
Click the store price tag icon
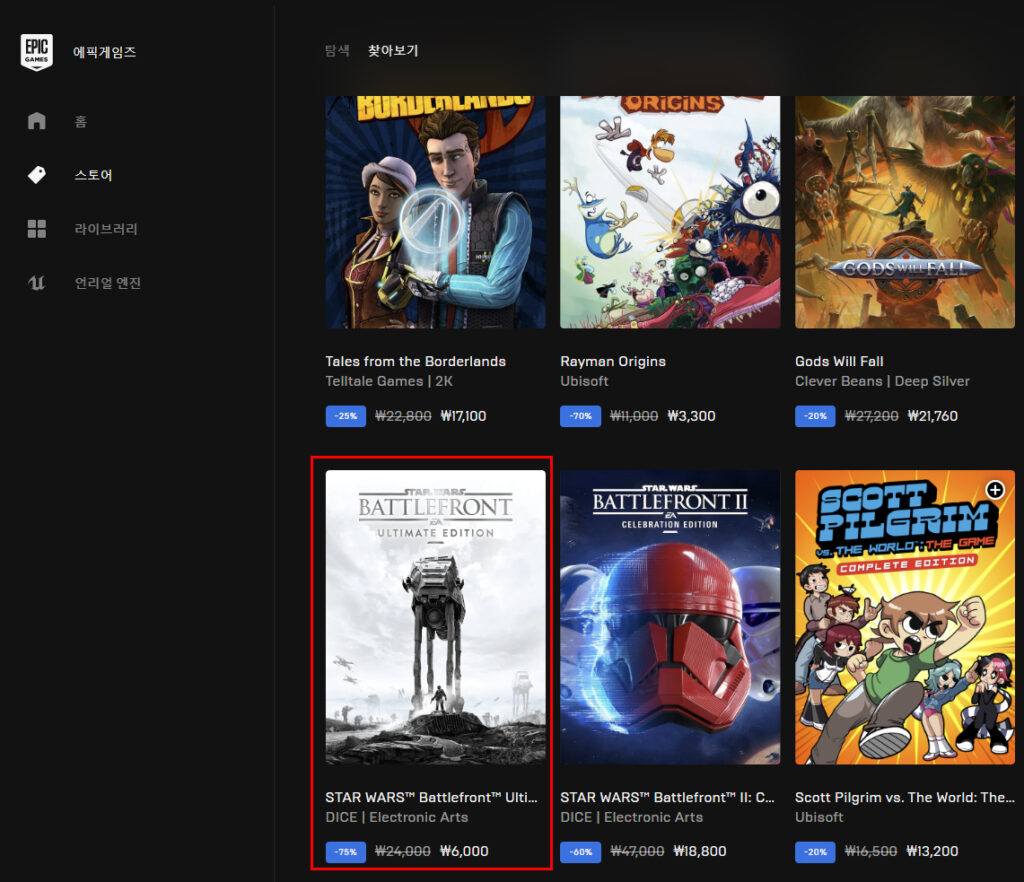pos(37,175)
